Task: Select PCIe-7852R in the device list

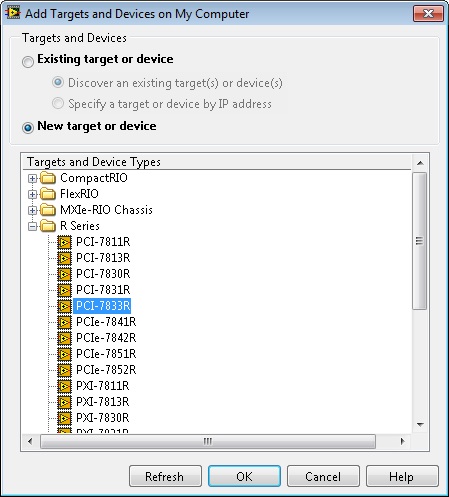Action: pyautogui.click(x=106, y=370)
